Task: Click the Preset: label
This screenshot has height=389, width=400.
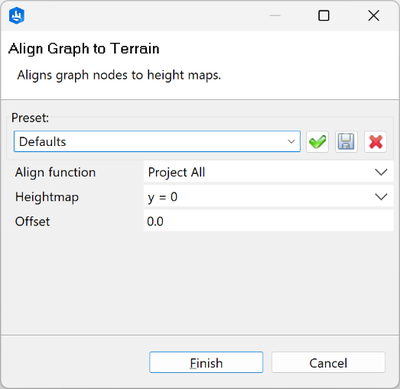Action: click(x=30, y=118)
